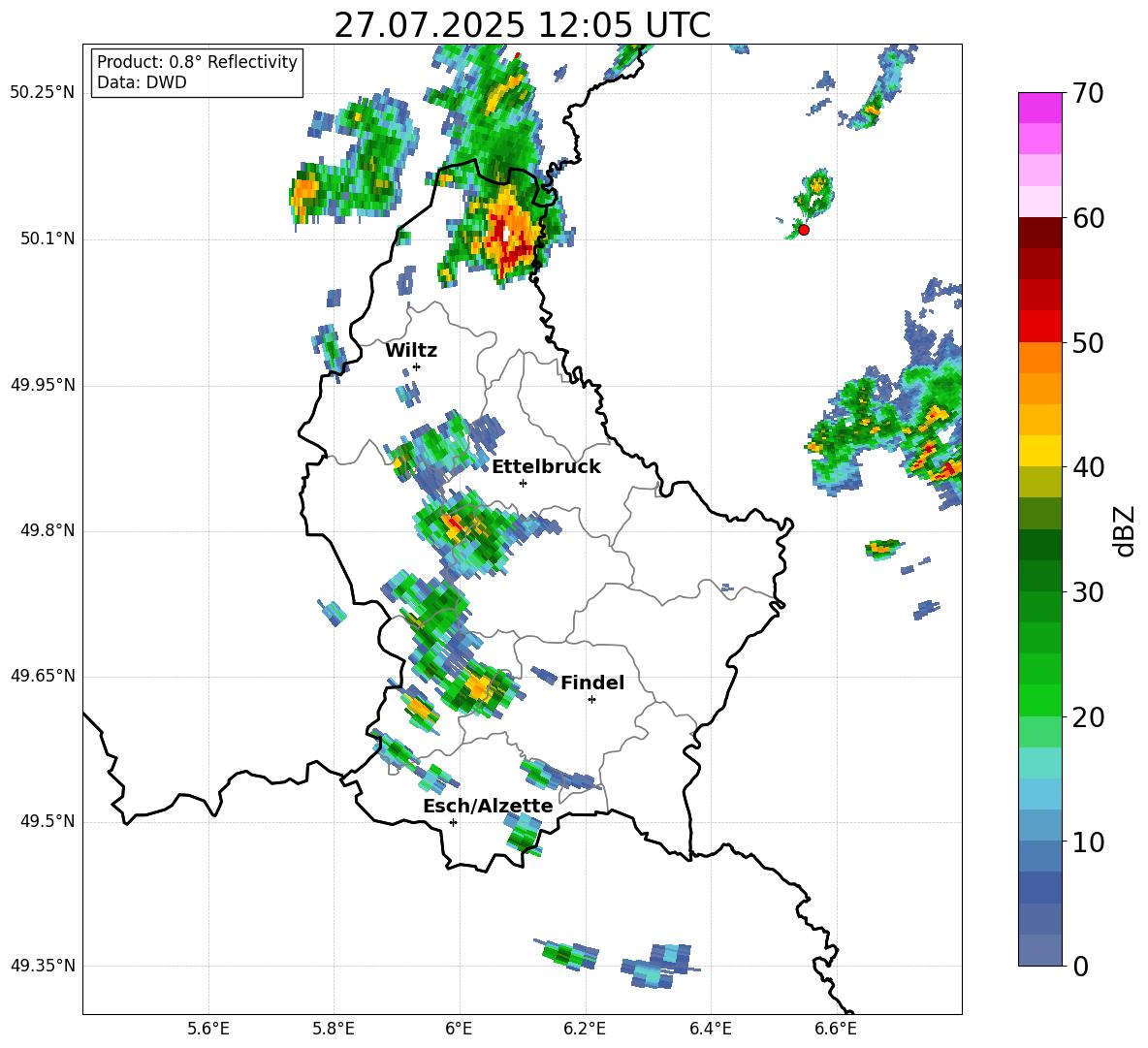Click the colorbar tick label 20
The image size is (1148, 1048).
pos(1088,717)
